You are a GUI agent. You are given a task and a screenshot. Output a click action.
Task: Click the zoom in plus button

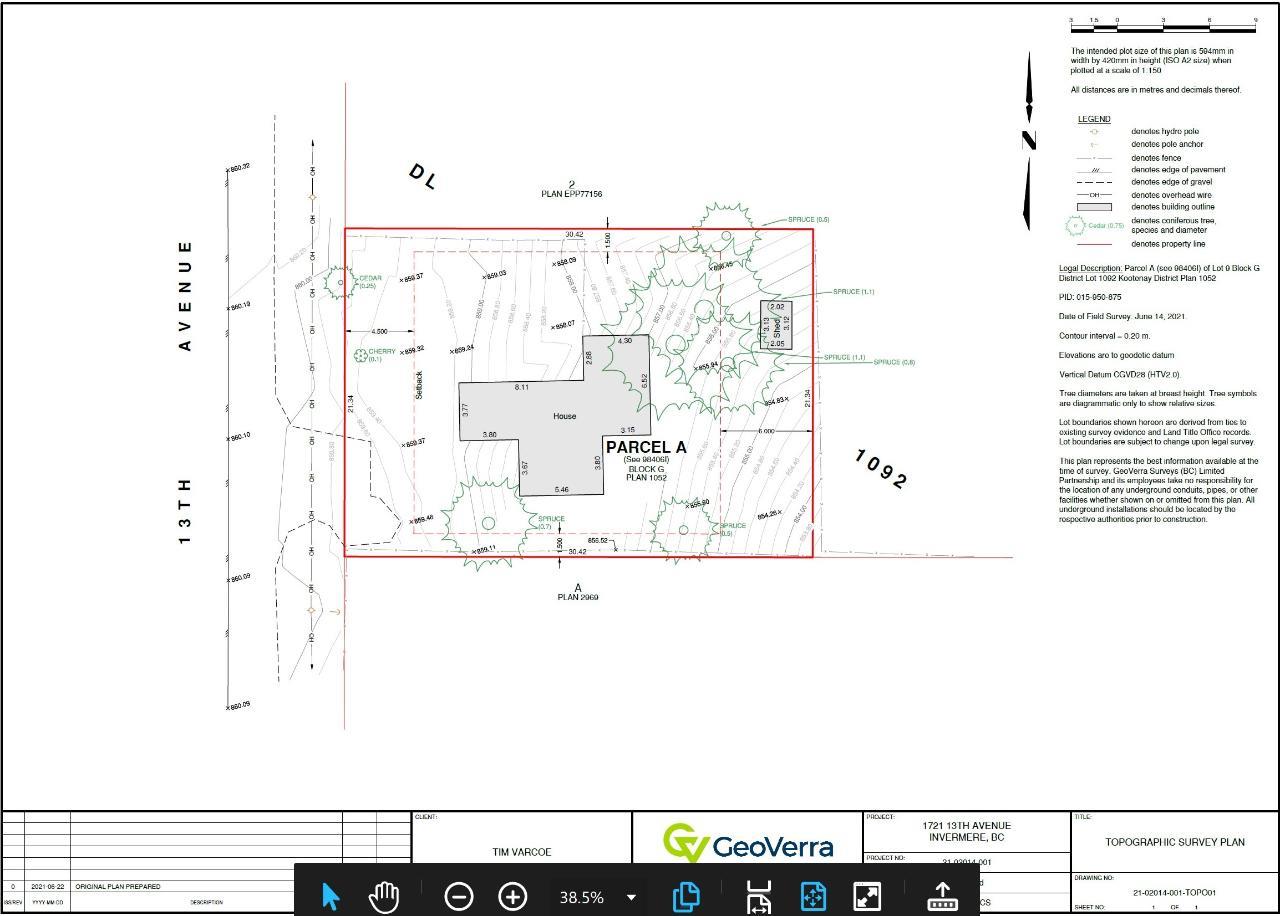coord(513,896)
